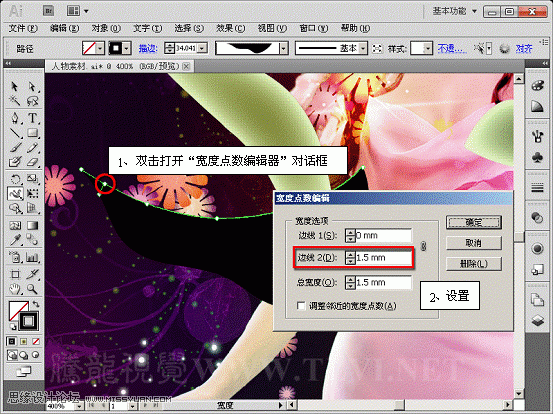Select the Rectangle tool
This screenshot has height=414, width=553.
(x=32, y=133)
